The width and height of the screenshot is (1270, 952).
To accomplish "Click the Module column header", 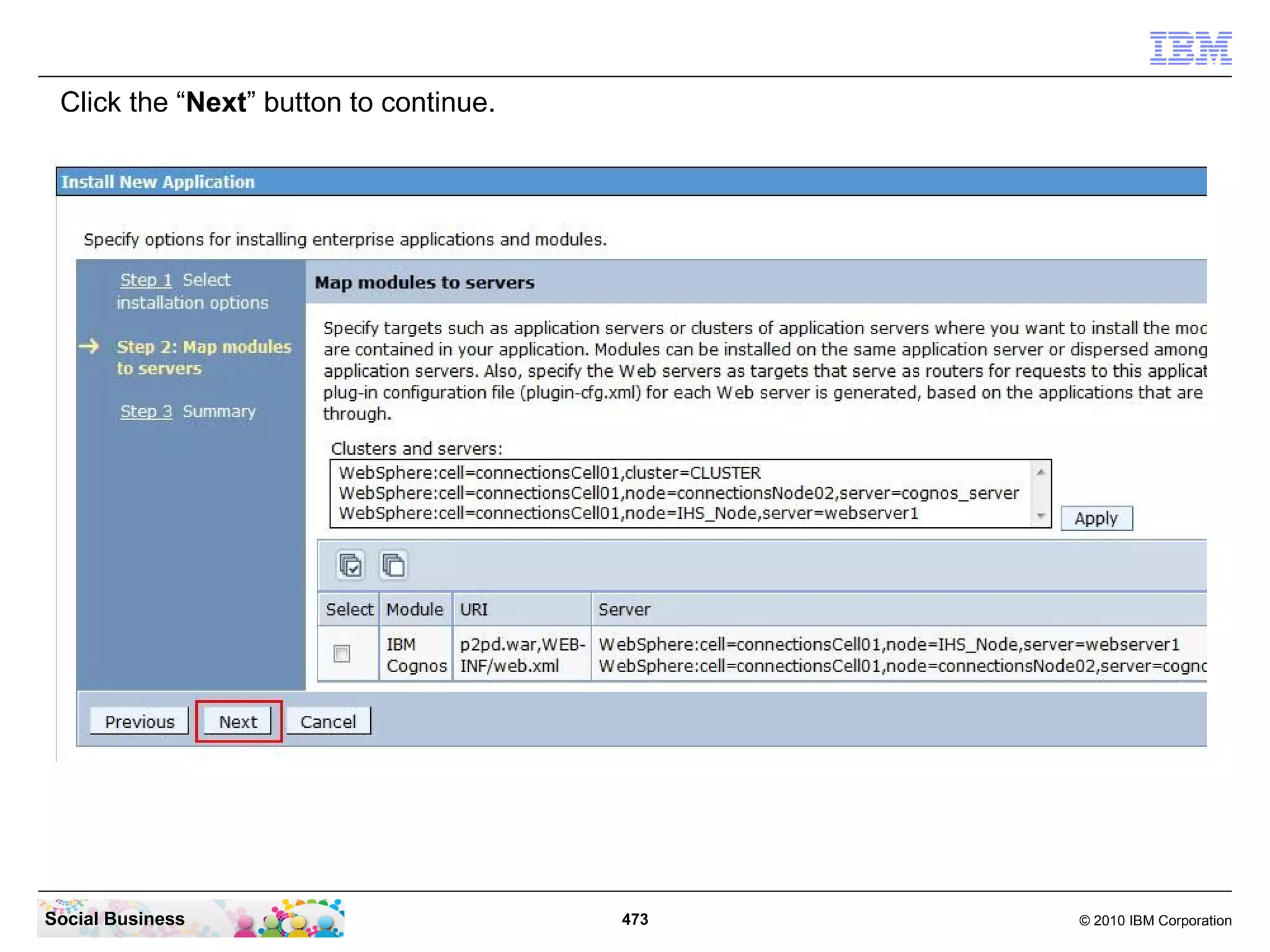I will point(415,609).
